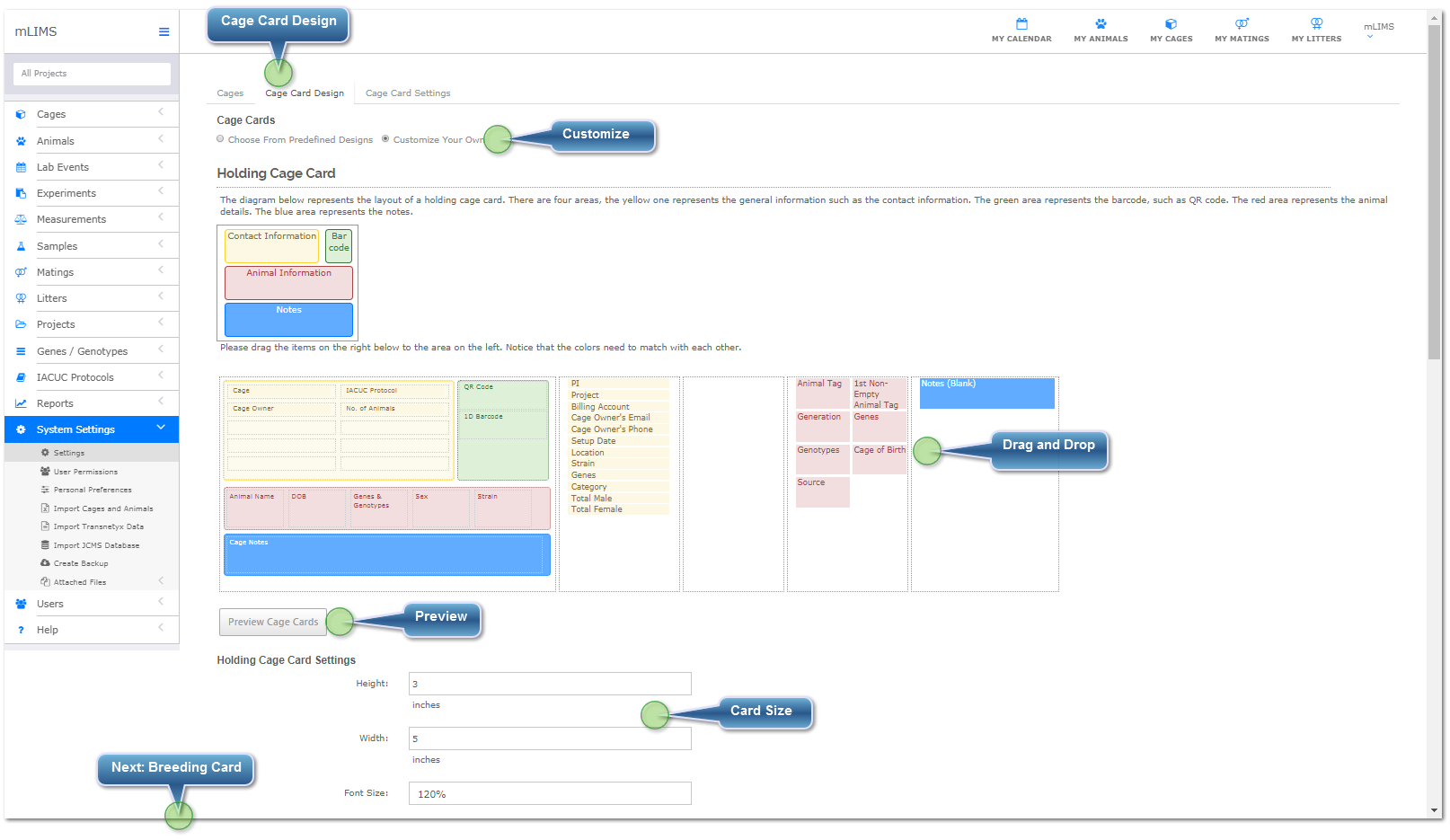Viewport: 1450px width, 840px height.
Task: Click the Experiments icon in sidebar
Action: click(21, 193)
